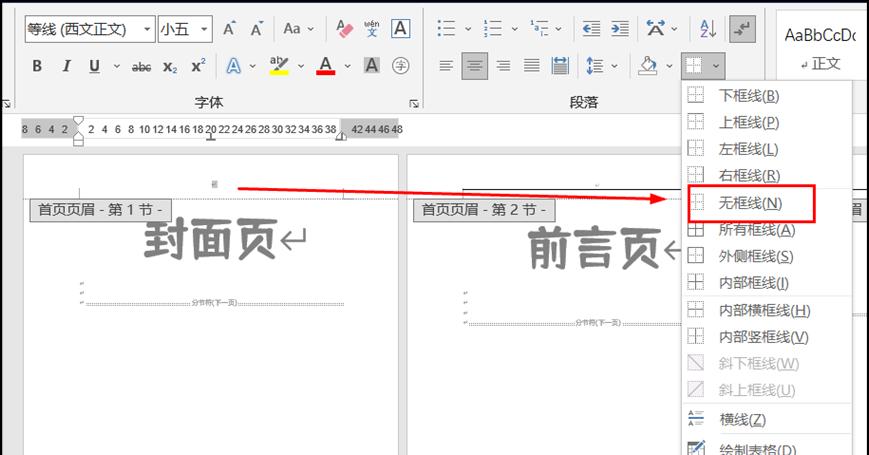
Task: Click the bullet list icon
Action: coord(446,28)
